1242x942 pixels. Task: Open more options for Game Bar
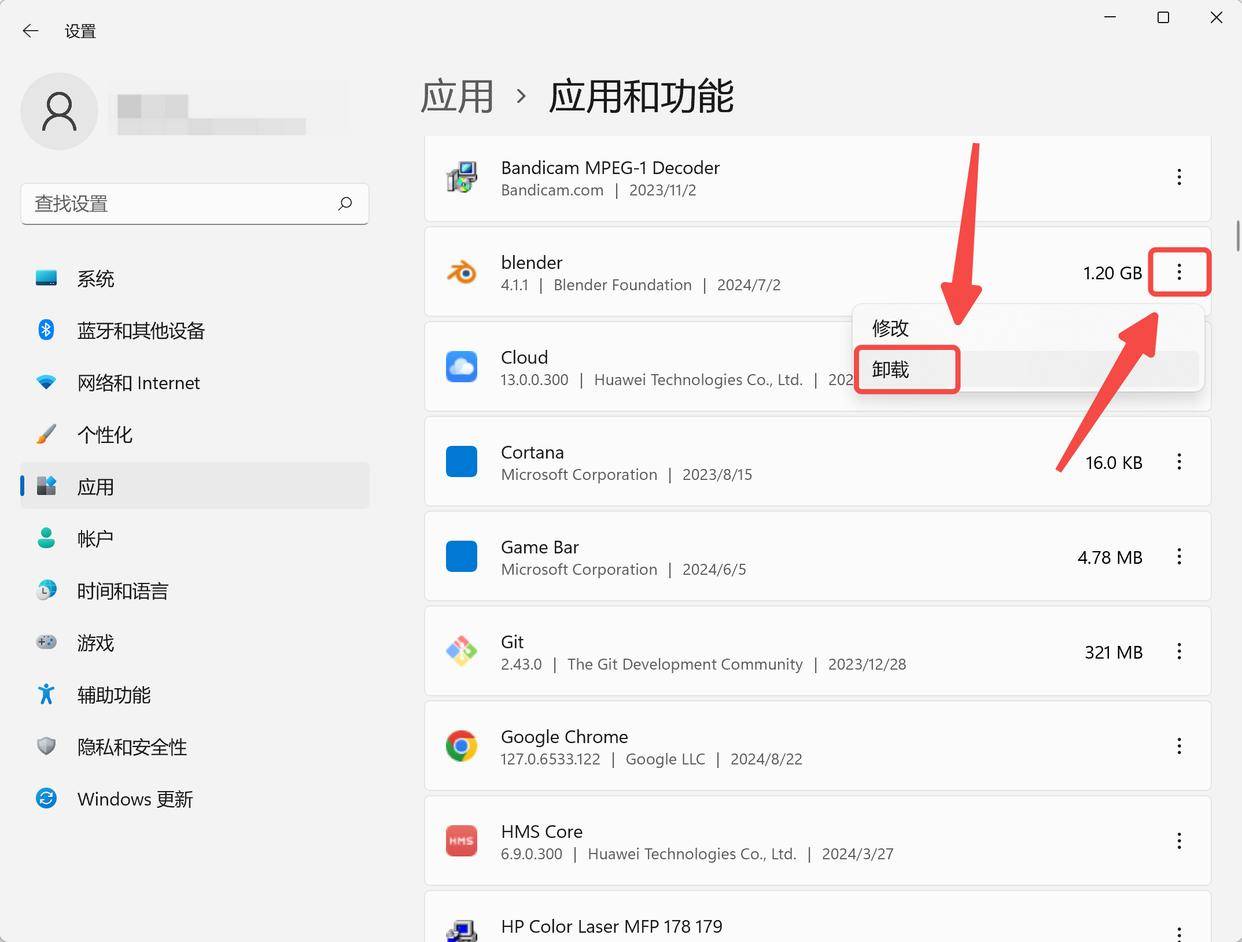(1179, 557)
